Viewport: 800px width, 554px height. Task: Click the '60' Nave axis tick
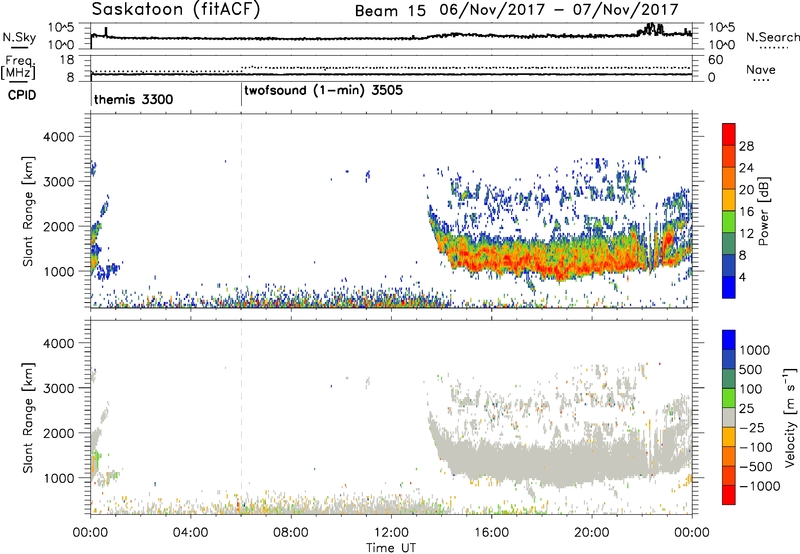[x=715, y=60]
